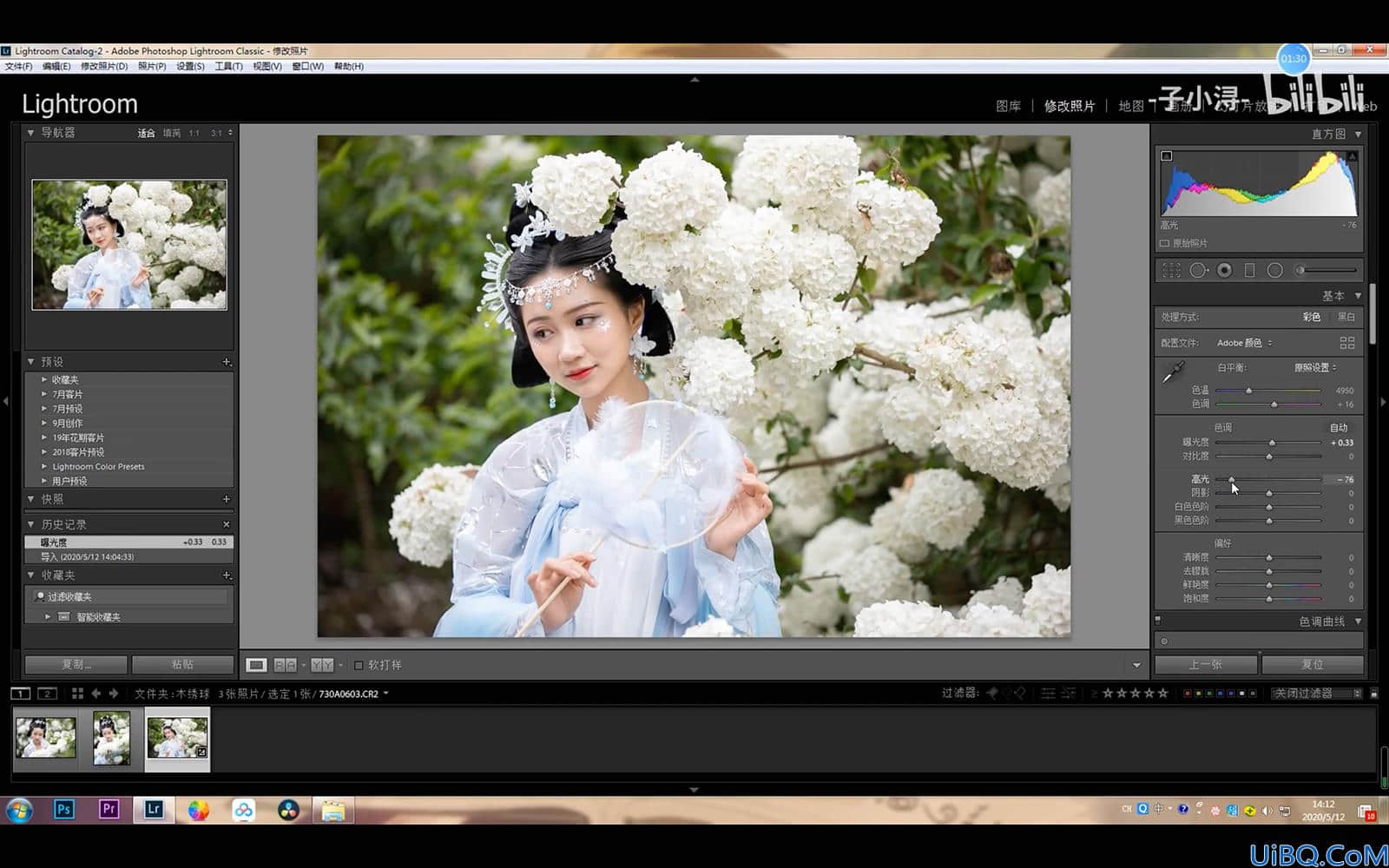Screen dimensions: 1389x868
Task: Check the original photo checkbox
Action: pyautogui.click(x=1165, y=243)
